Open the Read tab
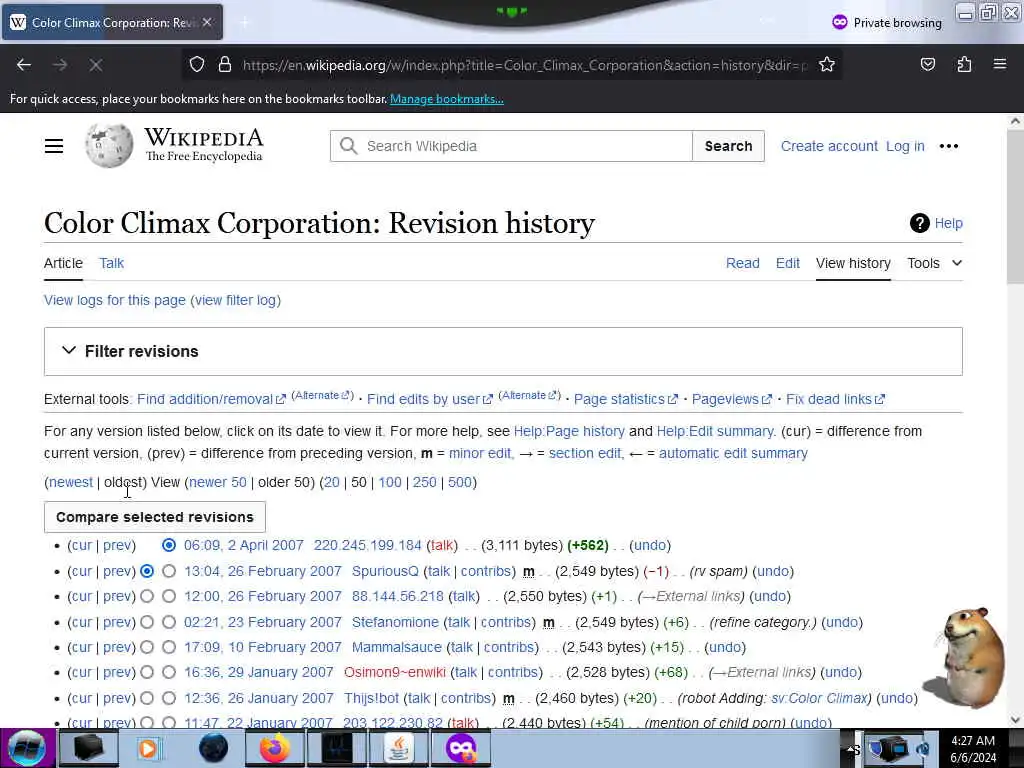Viewport: 1024px width, 768px height. click(743, 263)
